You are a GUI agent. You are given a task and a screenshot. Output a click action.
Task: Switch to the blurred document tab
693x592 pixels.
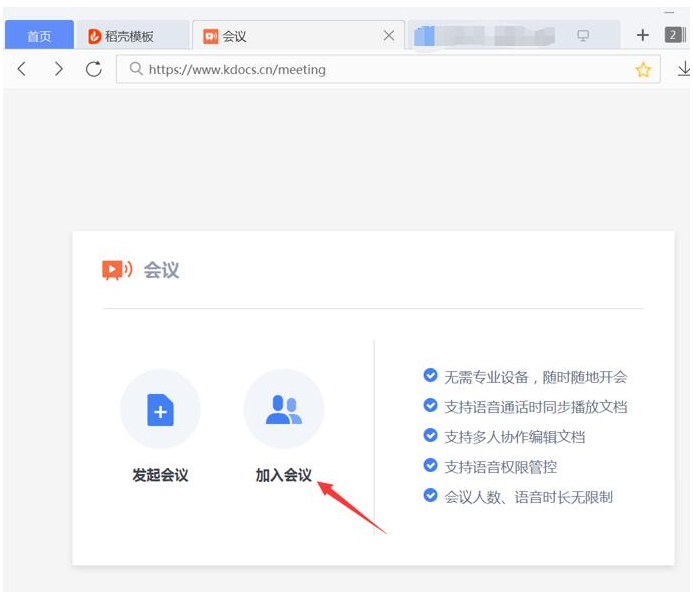(x=513, y=35)
